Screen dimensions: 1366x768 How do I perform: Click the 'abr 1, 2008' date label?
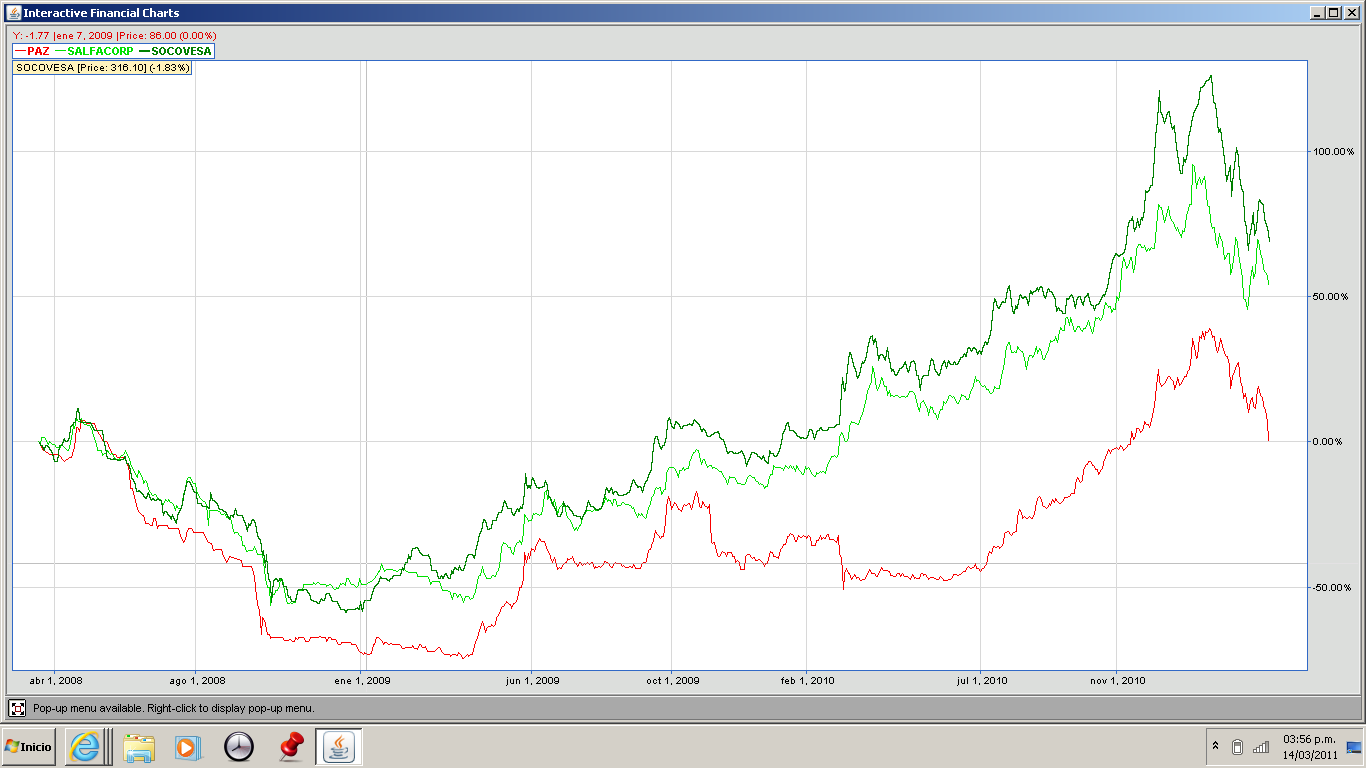click(x=55, y=681)
